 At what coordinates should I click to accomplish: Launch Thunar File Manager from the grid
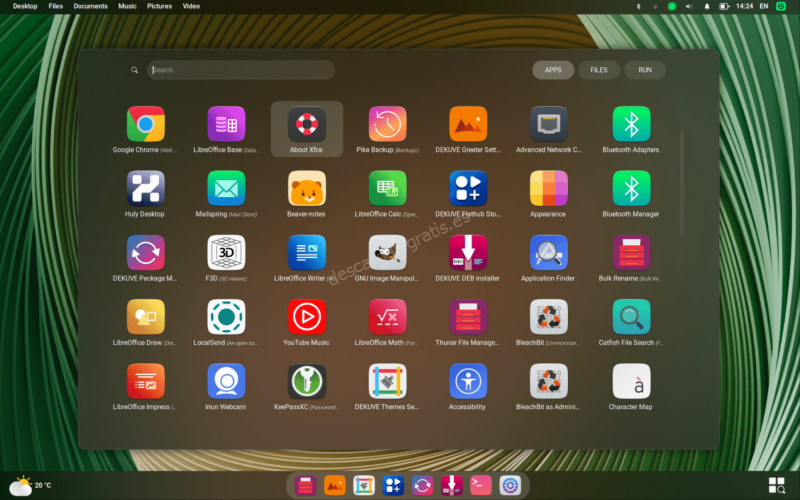[468, 317]
